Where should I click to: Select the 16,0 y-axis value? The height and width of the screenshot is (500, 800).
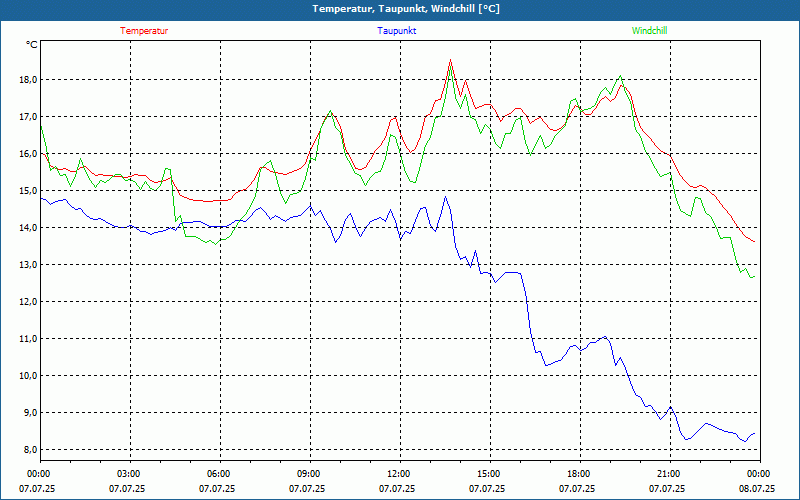click(29, 154)
